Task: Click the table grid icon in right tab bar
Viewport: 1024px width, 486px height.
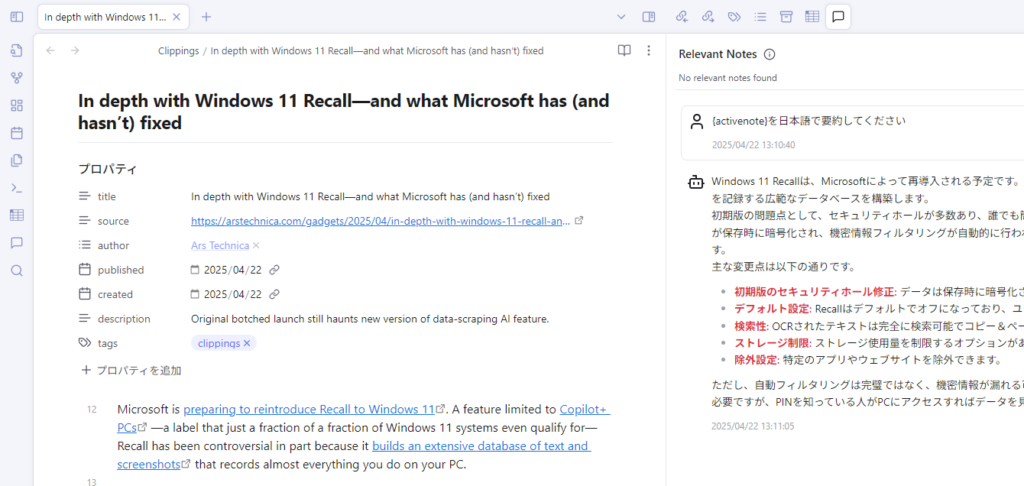Action: tap(812, 17)
